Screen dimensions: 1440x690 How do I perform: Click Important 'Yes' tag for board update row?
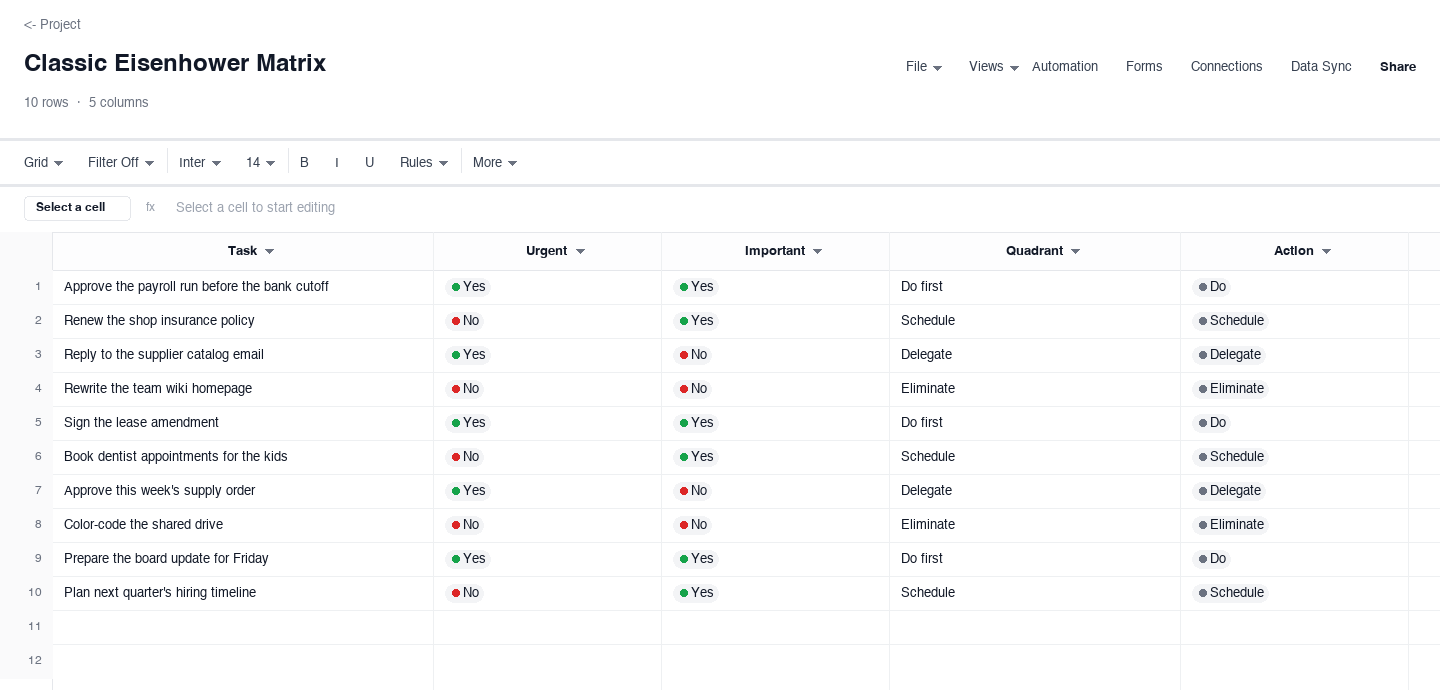pos(696,559)
